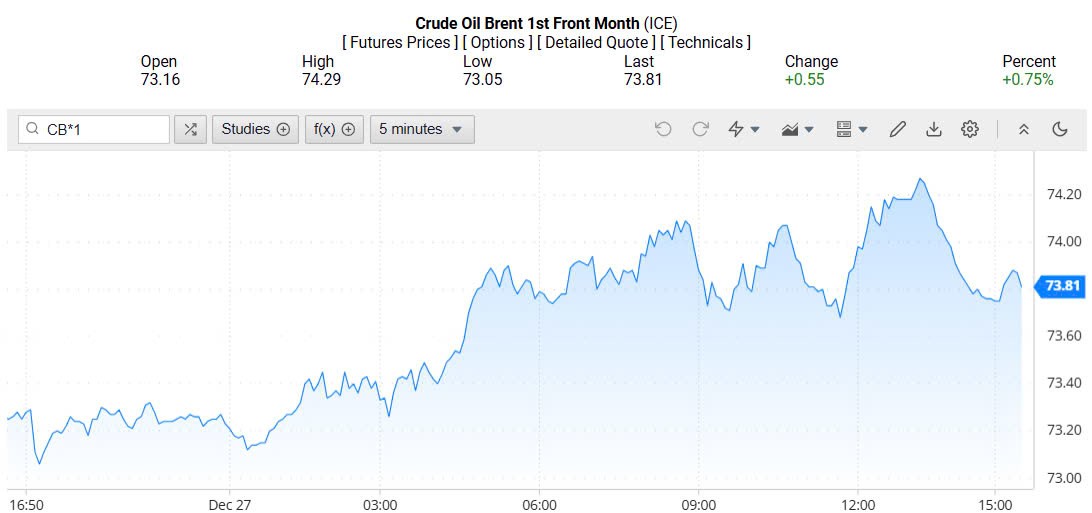Screen dimensions: 1092x513
Task: Click the f(x) expression button
Action: (334, 129)
